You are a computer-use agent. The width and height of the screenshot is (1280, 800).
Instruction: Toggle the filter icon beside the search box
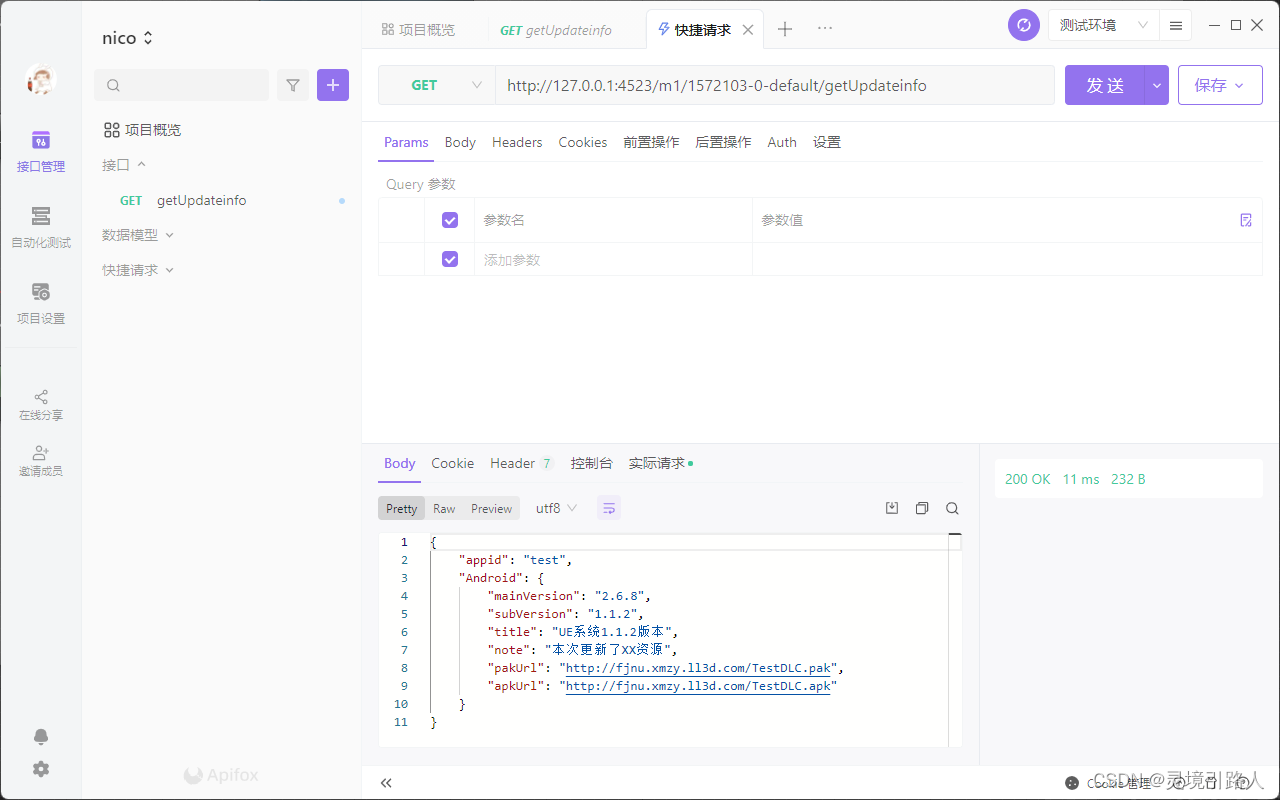293,85
